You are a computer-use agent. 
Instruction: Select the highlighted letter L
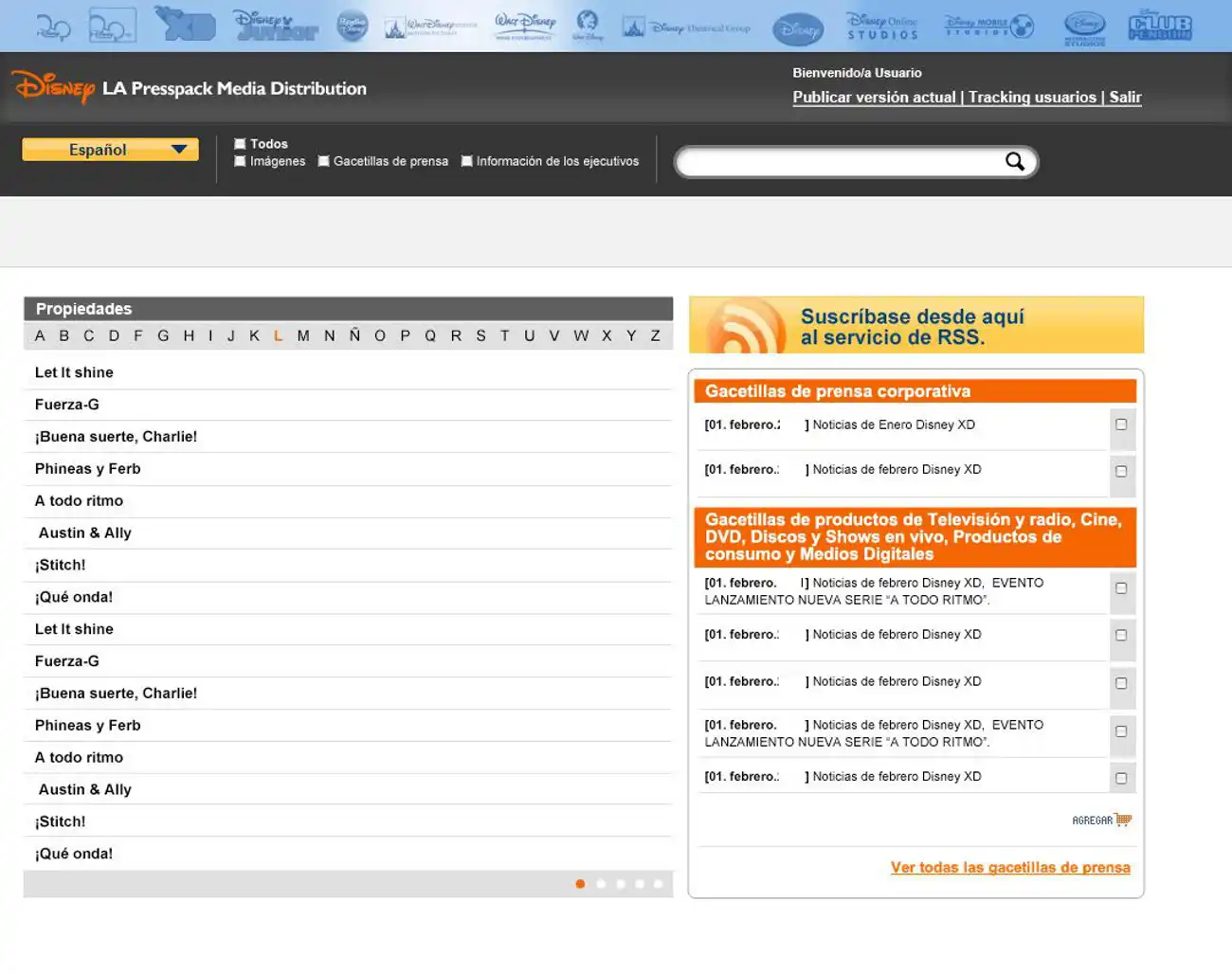pos(278,335)
